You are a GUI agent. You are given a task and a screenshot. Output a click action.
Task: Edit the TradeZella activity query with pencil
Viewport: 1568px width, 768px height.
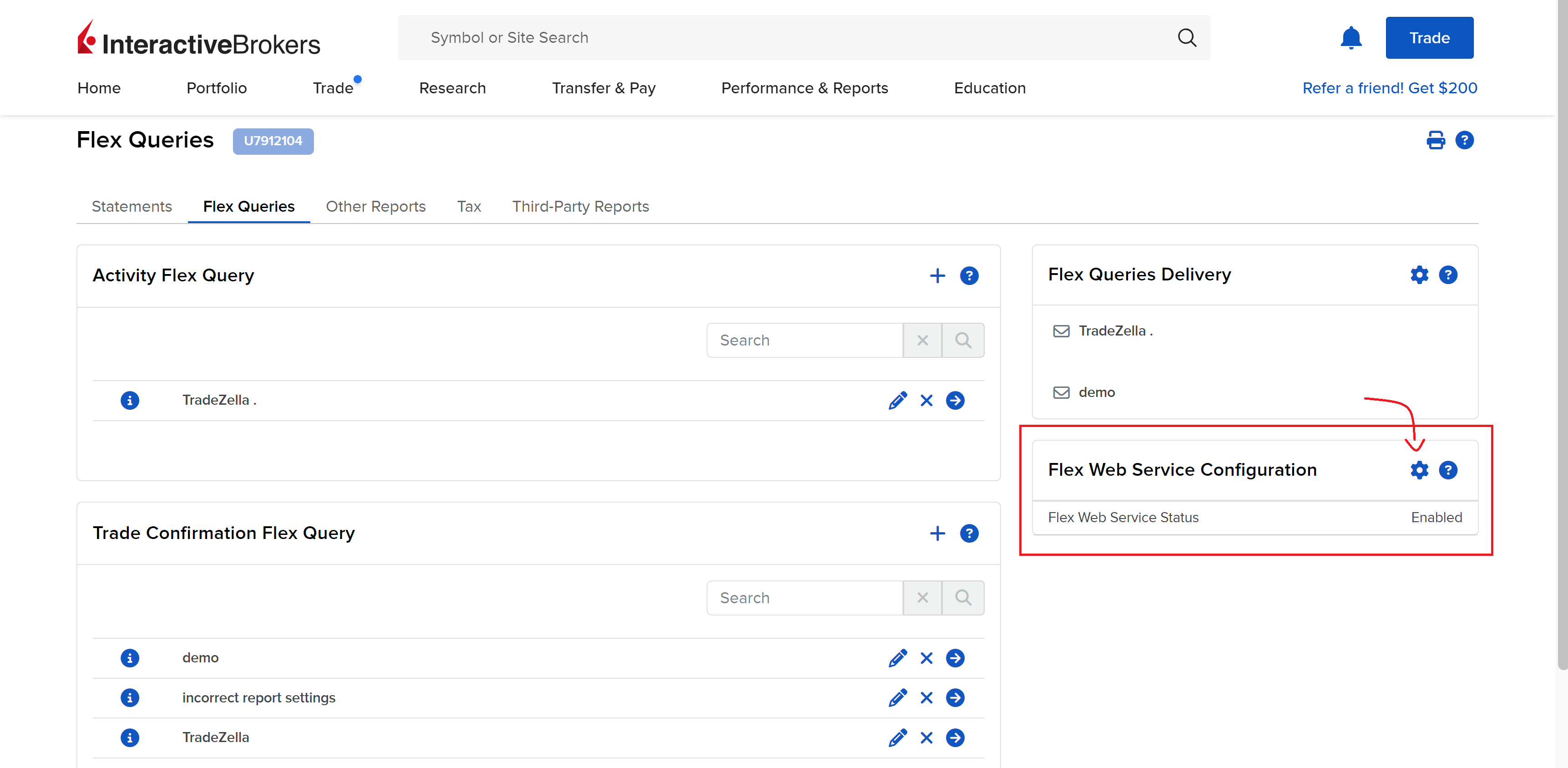(897, 400)
